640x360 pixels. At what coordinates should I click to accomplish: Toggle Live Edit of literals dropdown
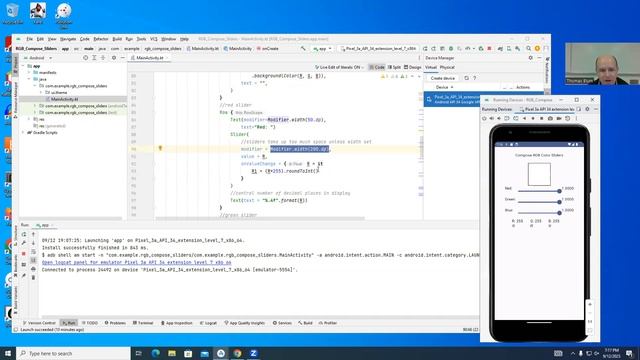coord(339,67)
